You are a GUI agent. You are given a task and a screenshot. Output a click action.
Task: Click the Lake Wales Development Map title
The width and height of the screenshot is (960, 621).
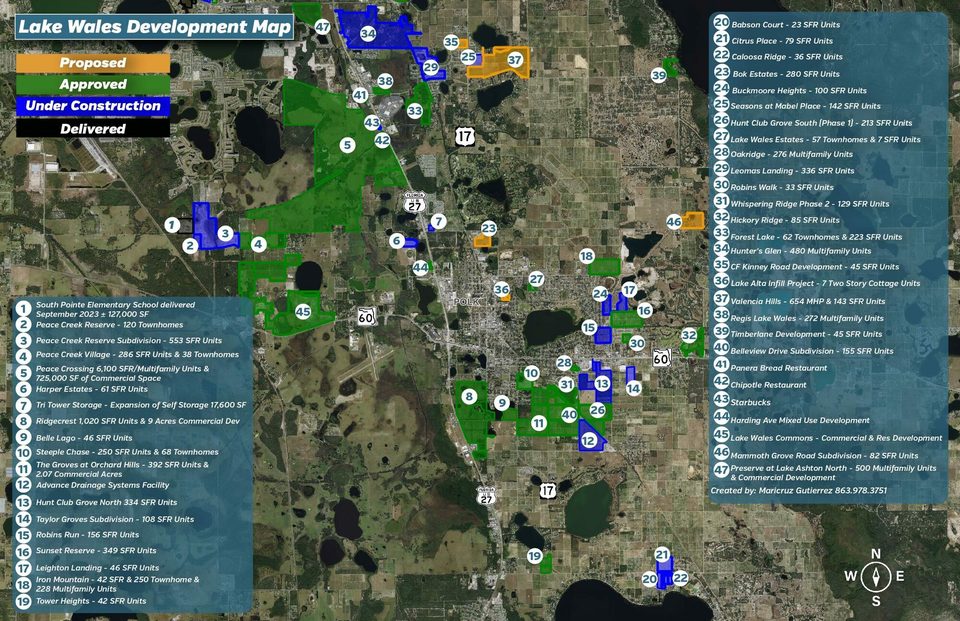click(x=154, y=27)
